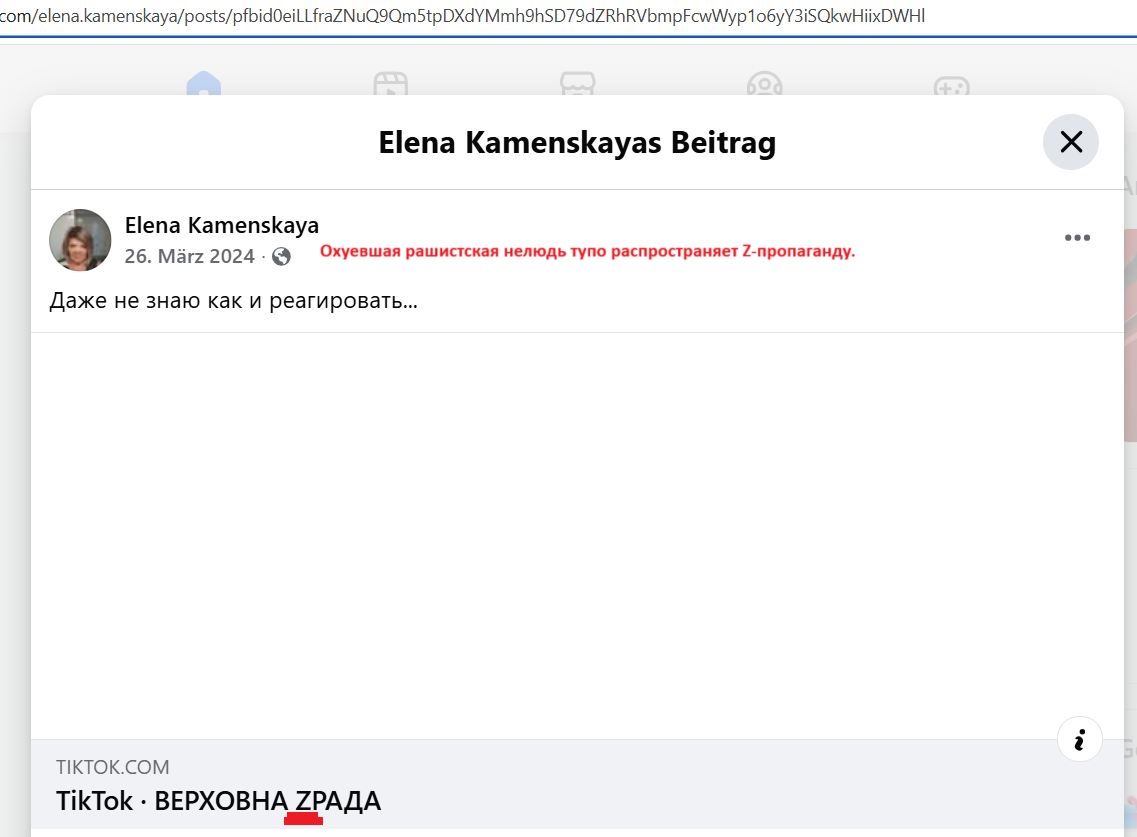The image size is (1137, 837).
Task: Open the post date 26. März 2024
Action: (x=189, y=256)
